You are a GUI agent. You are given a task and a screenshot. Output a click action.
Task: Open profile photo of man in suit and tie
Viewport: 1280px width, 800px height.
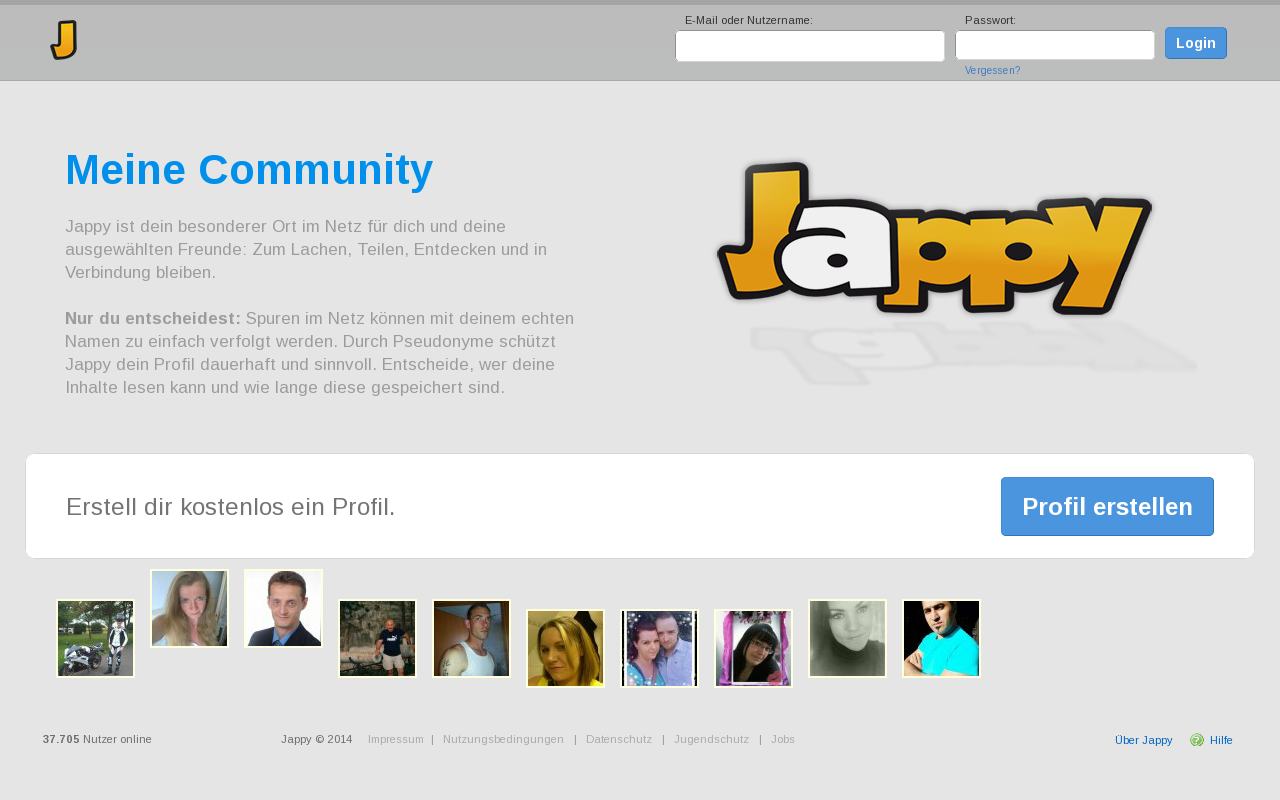[283, 609]
